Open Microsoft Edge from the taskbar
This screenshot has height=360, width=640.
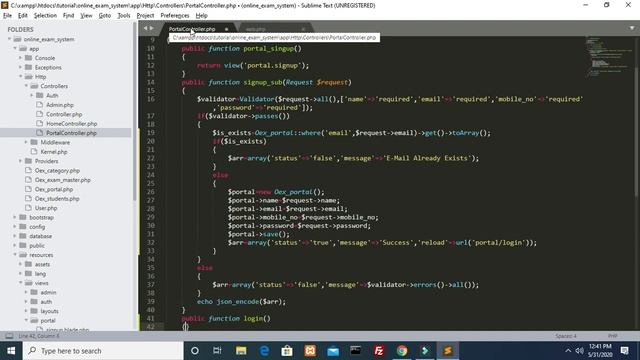pyautogui.click(x=264, y=351)
